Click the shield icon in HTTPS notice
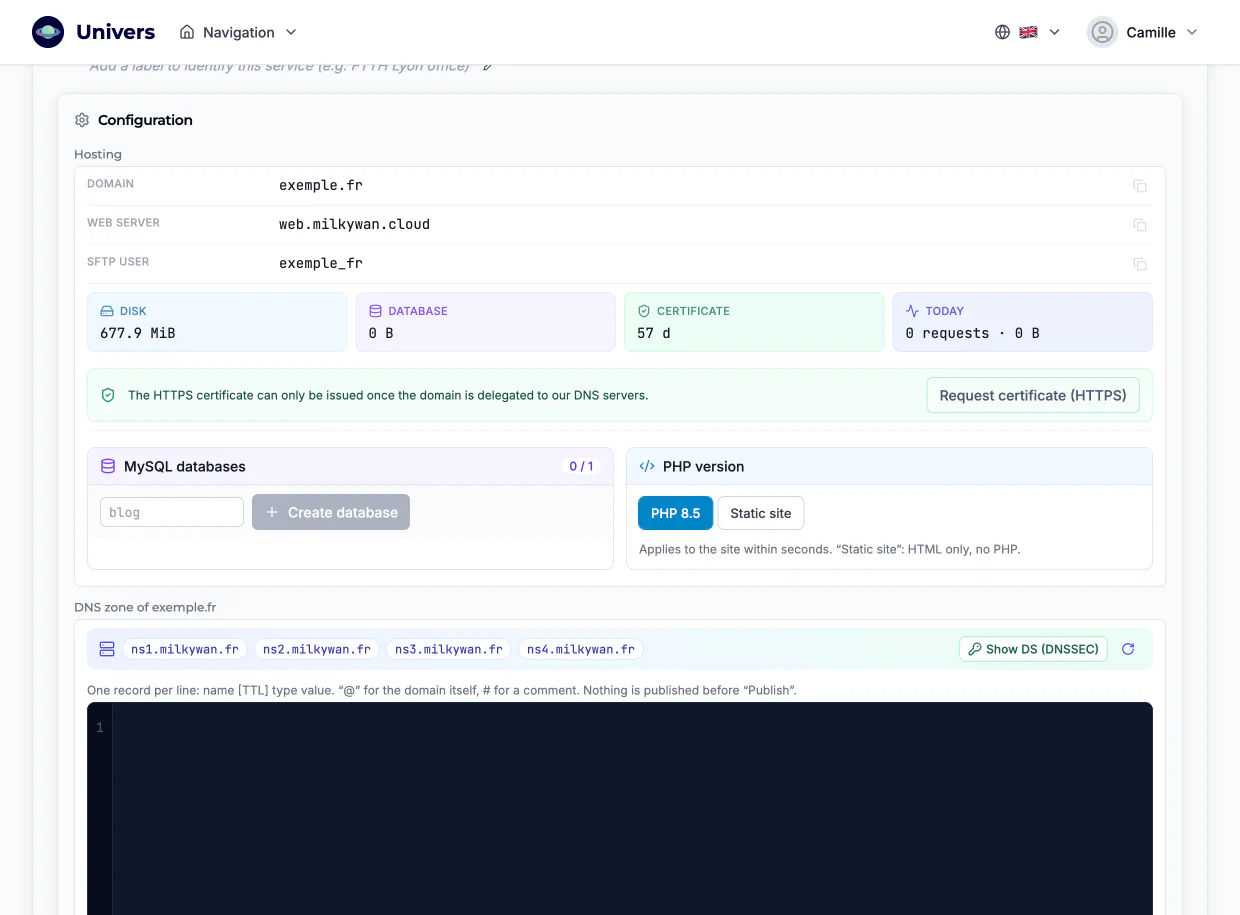Viewport: 1240px width, 915px height. tap(108, 395)
